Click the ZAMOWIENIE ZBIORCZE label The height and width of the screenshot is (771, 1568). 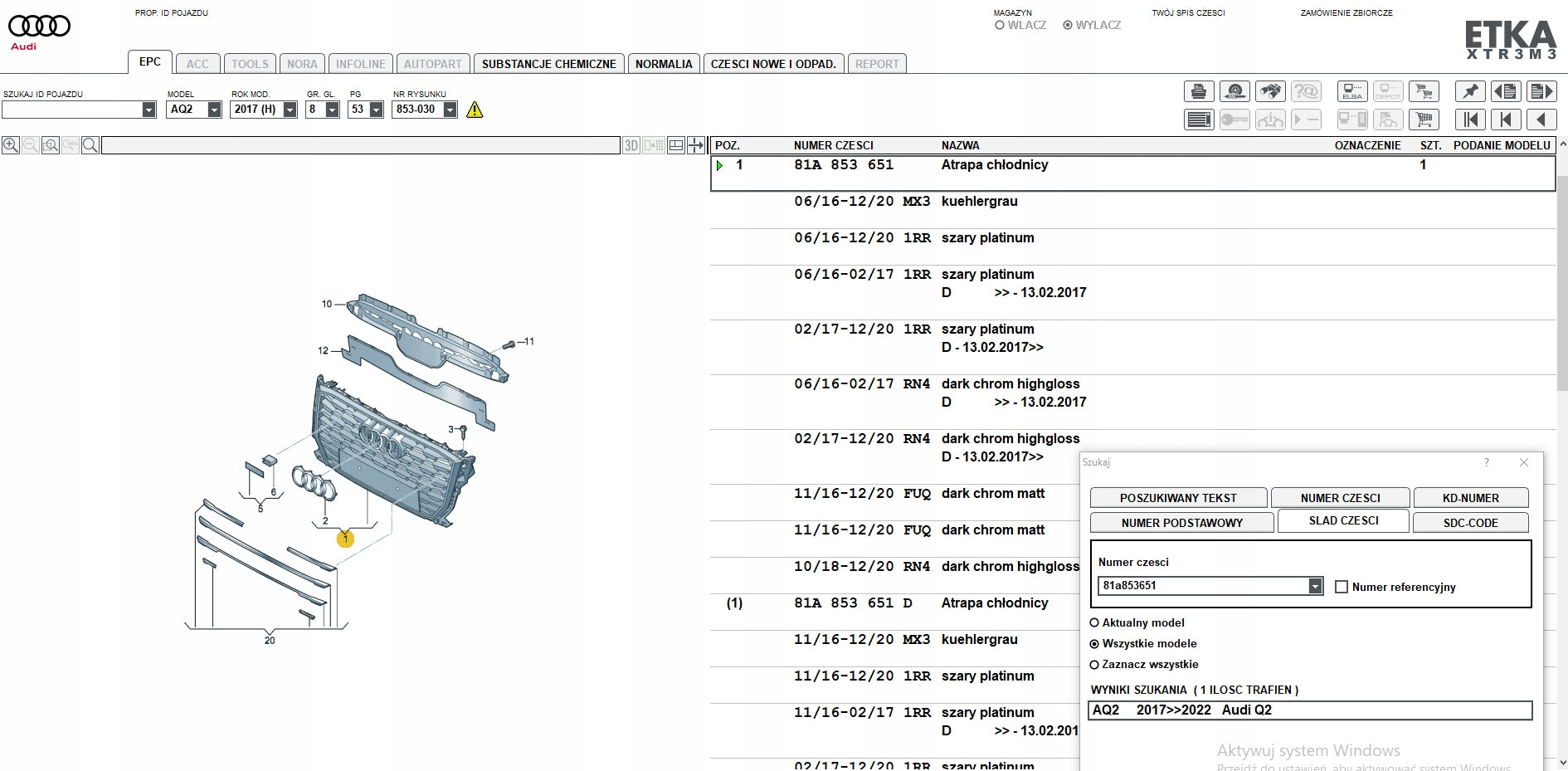[x=1346, y=12]
